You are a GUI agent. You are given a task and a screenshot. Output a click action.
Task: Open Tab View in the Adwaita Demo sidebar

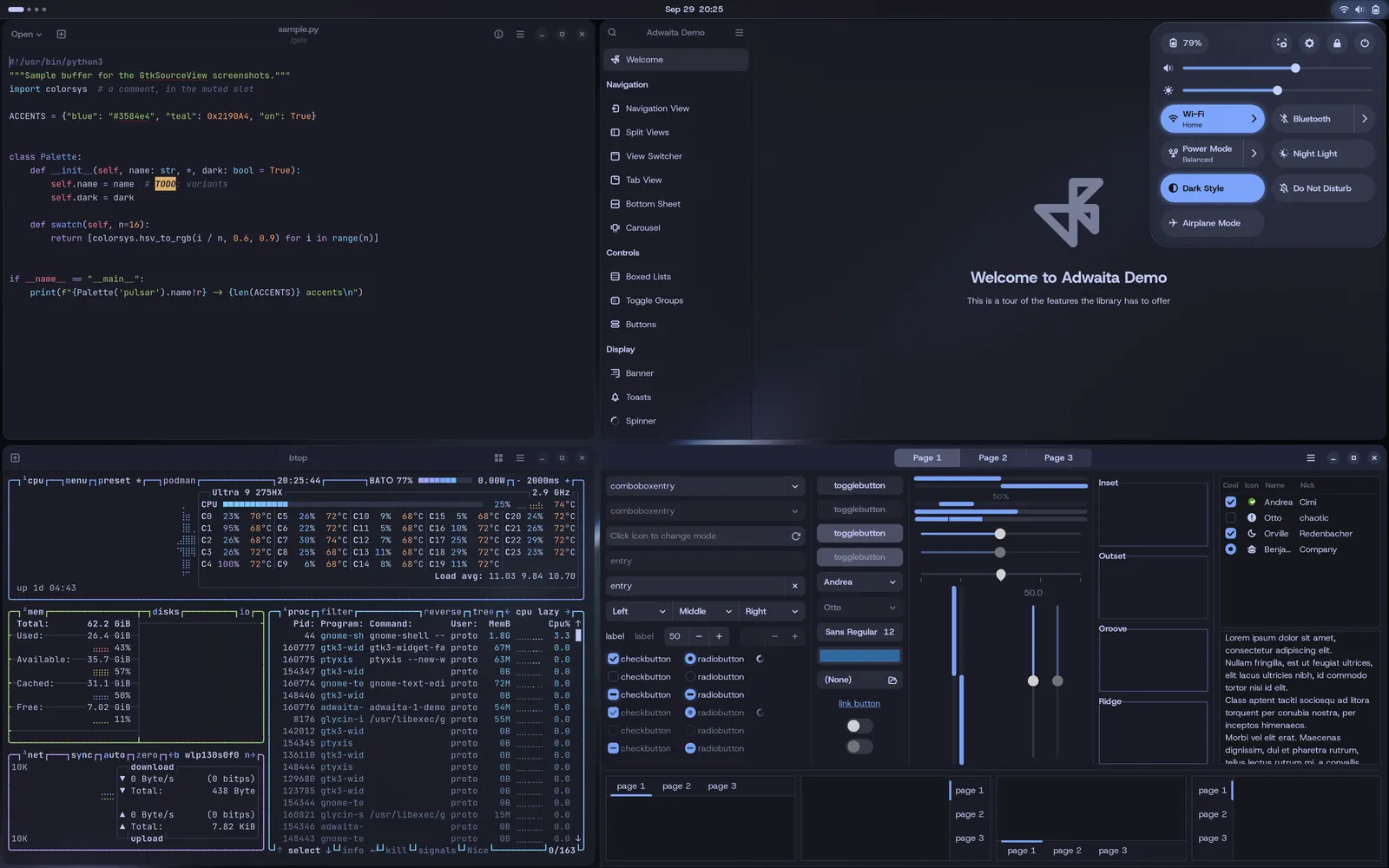[675, 180]
